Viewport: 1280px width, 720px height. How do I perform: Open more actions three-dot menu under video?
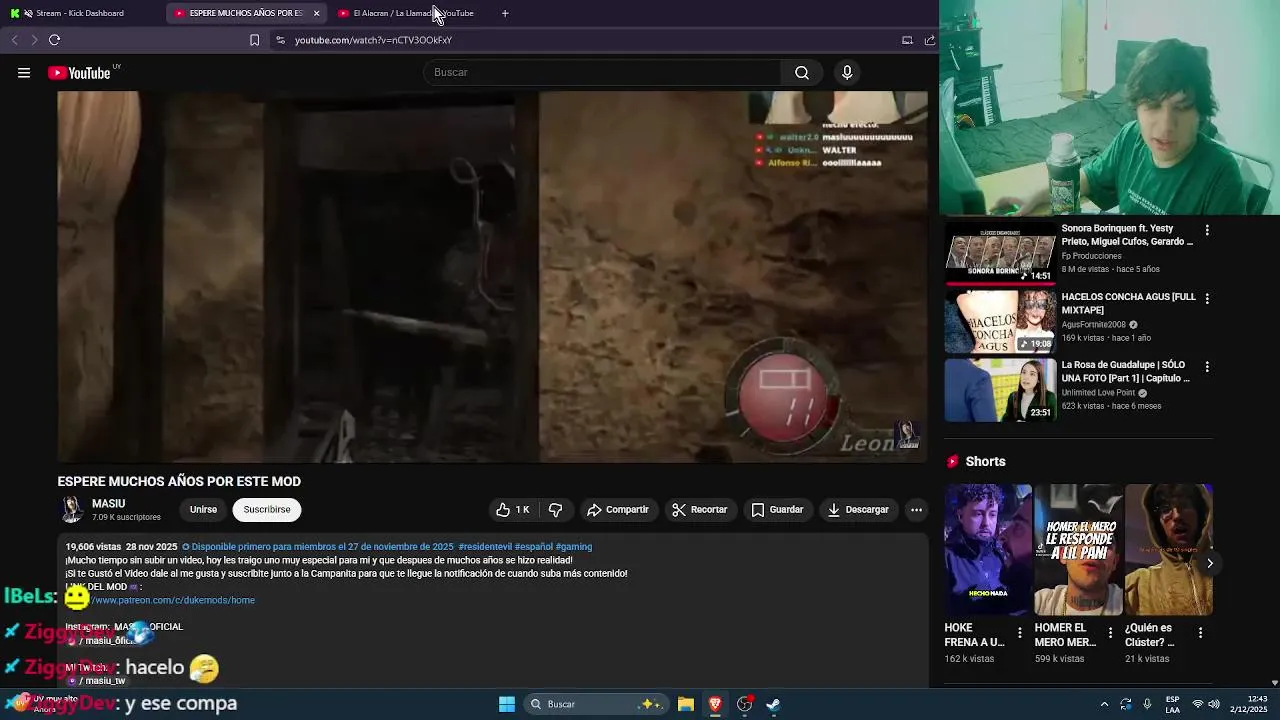tap(916, 510)
